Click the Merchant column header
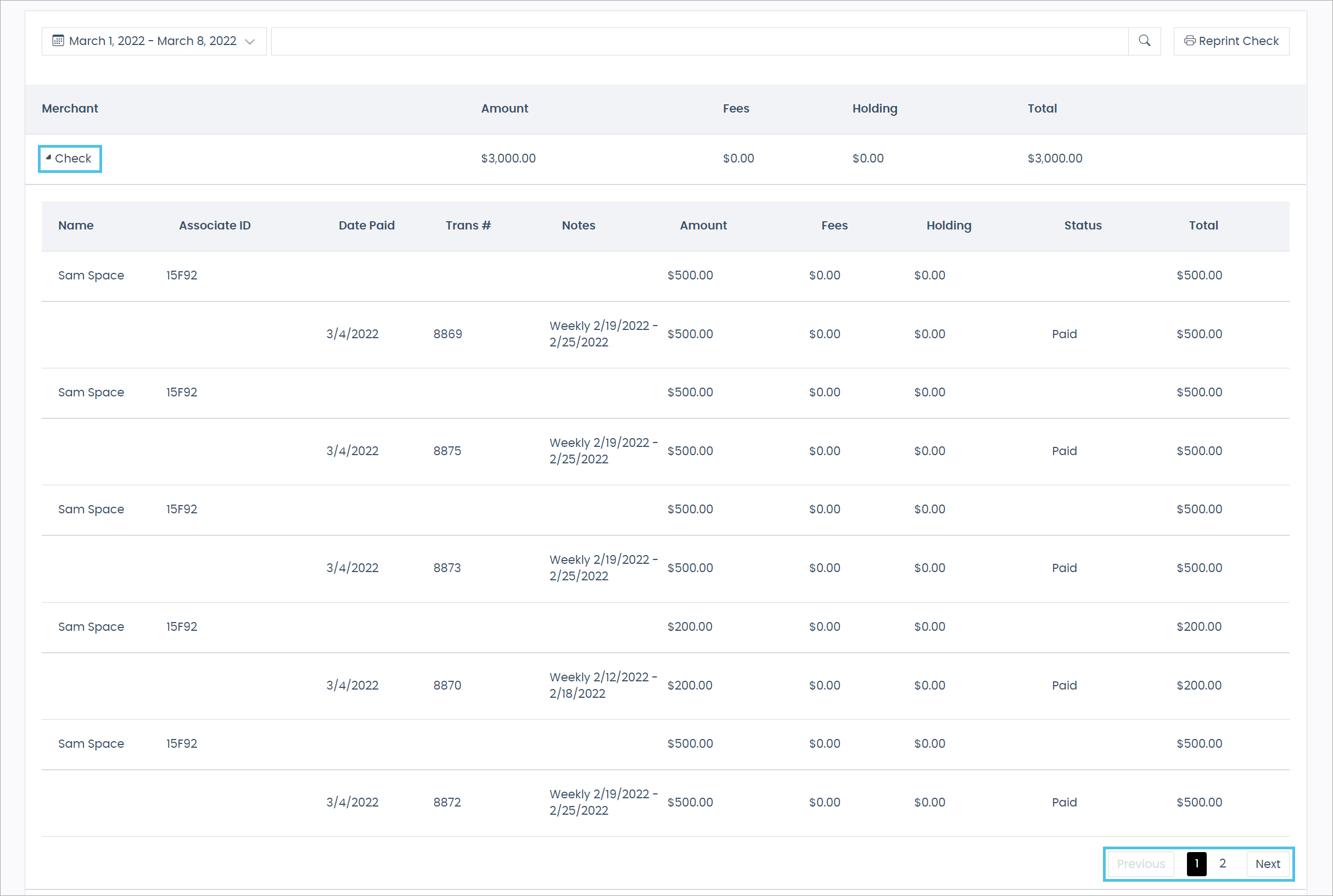The width and height of the screenshot is (1333, 896). tap(70, 109)
